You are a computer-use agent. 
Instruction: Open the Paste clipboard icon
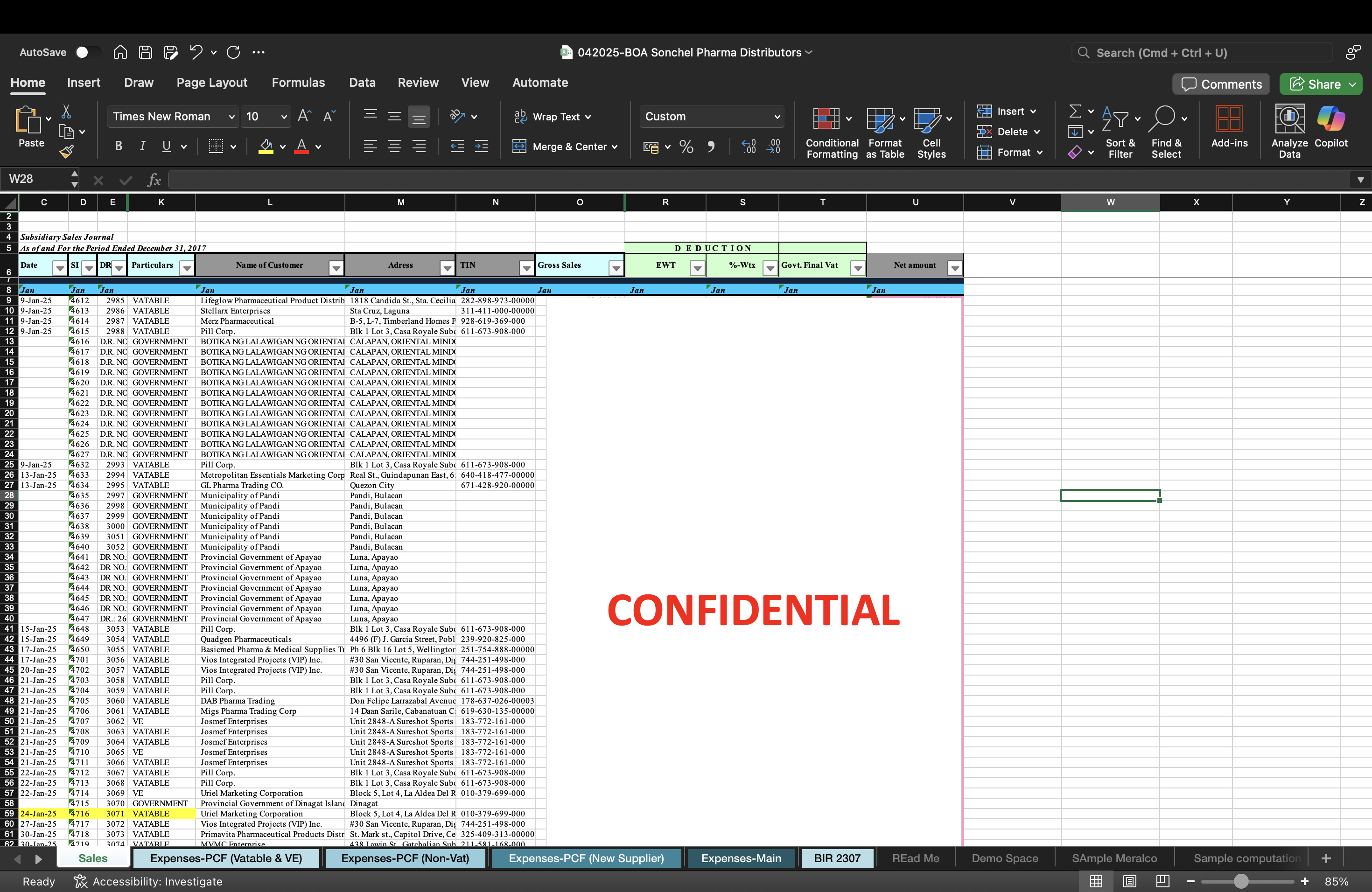(x=28, y=120)
